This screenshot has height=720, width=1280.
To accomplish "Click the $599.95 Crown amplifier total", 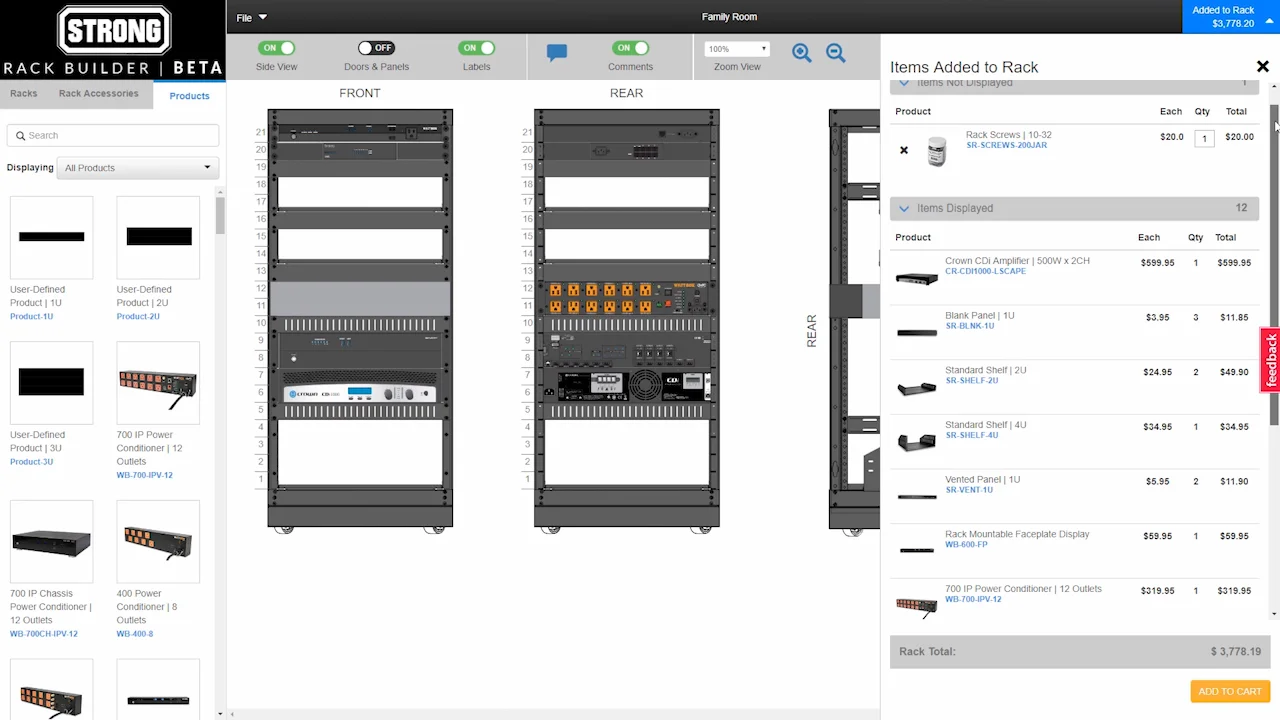I will 1234,263.
